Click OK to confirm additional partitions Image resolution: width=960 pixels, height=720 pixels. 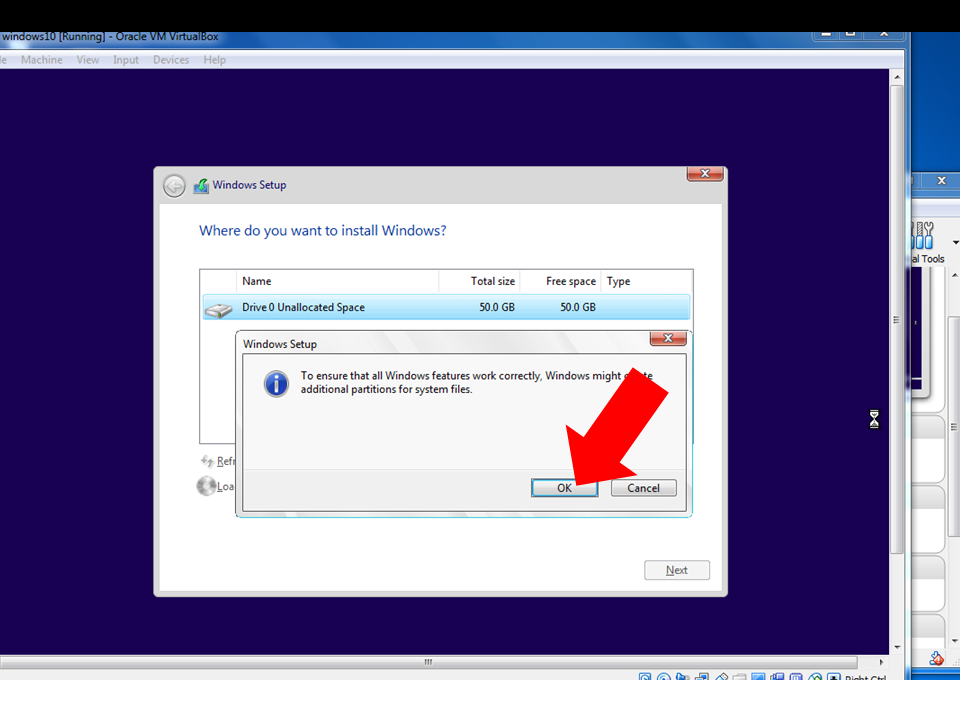564,488
